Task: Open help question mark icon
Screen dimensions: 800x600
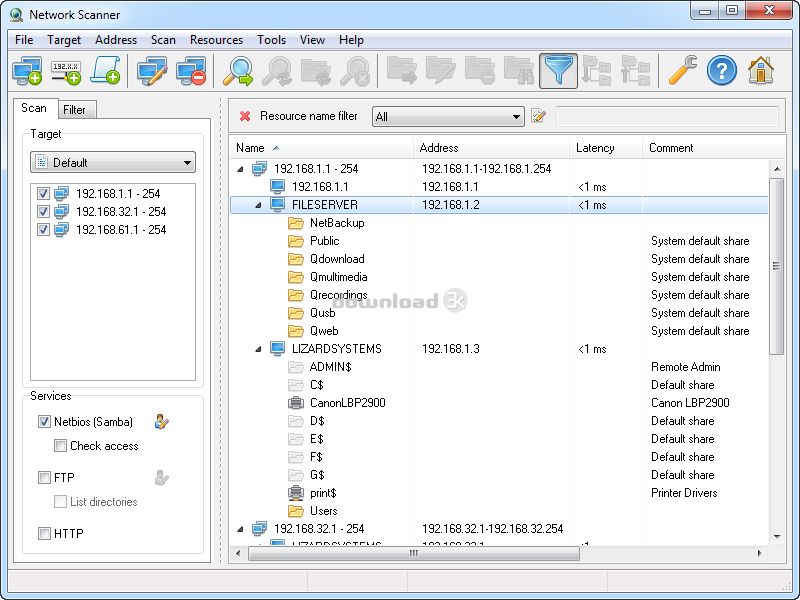Action: coord(721,71)
